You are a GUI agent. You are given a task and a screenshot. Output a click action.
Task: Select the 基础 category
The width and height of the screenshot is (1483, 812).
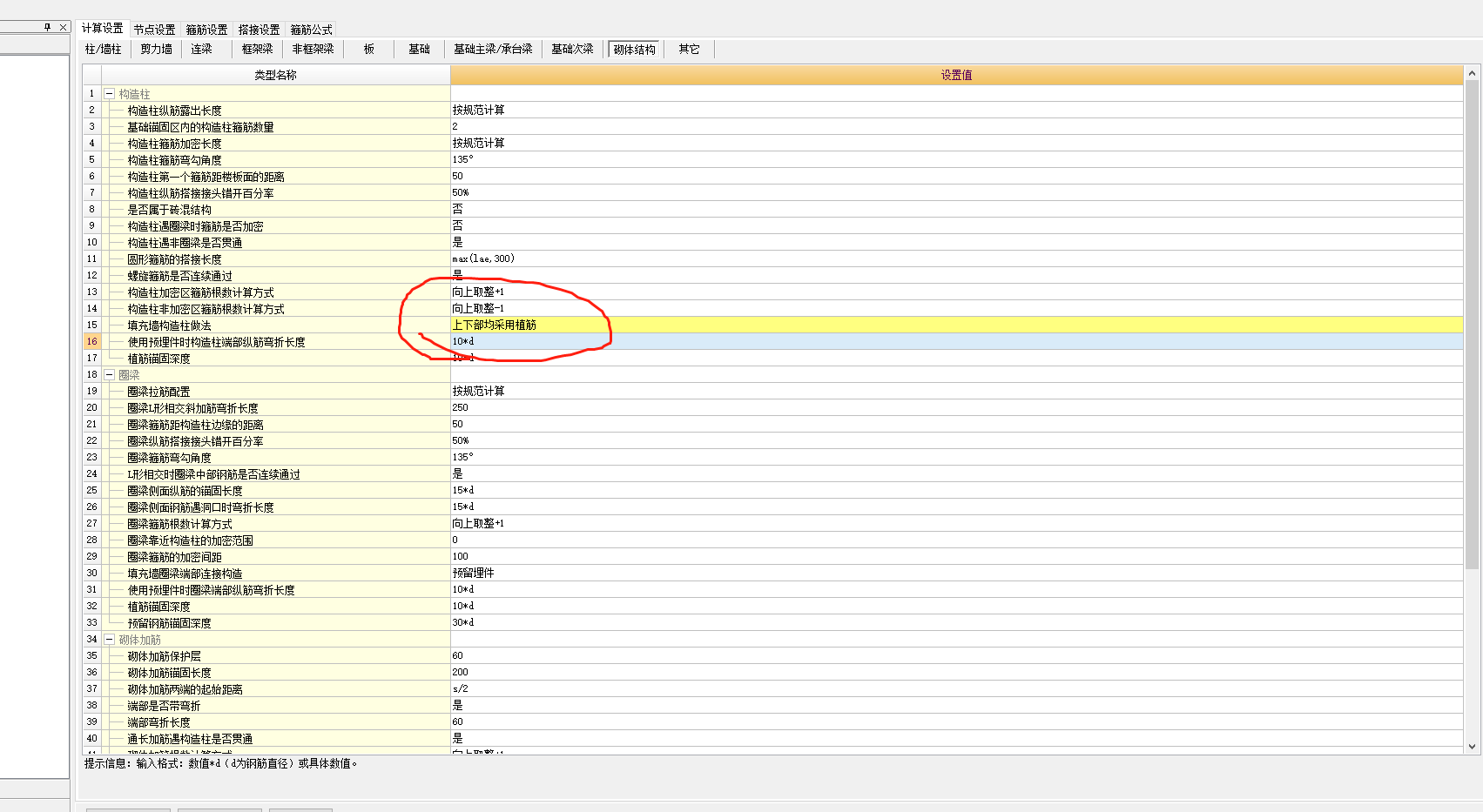[x=420, y=50]
